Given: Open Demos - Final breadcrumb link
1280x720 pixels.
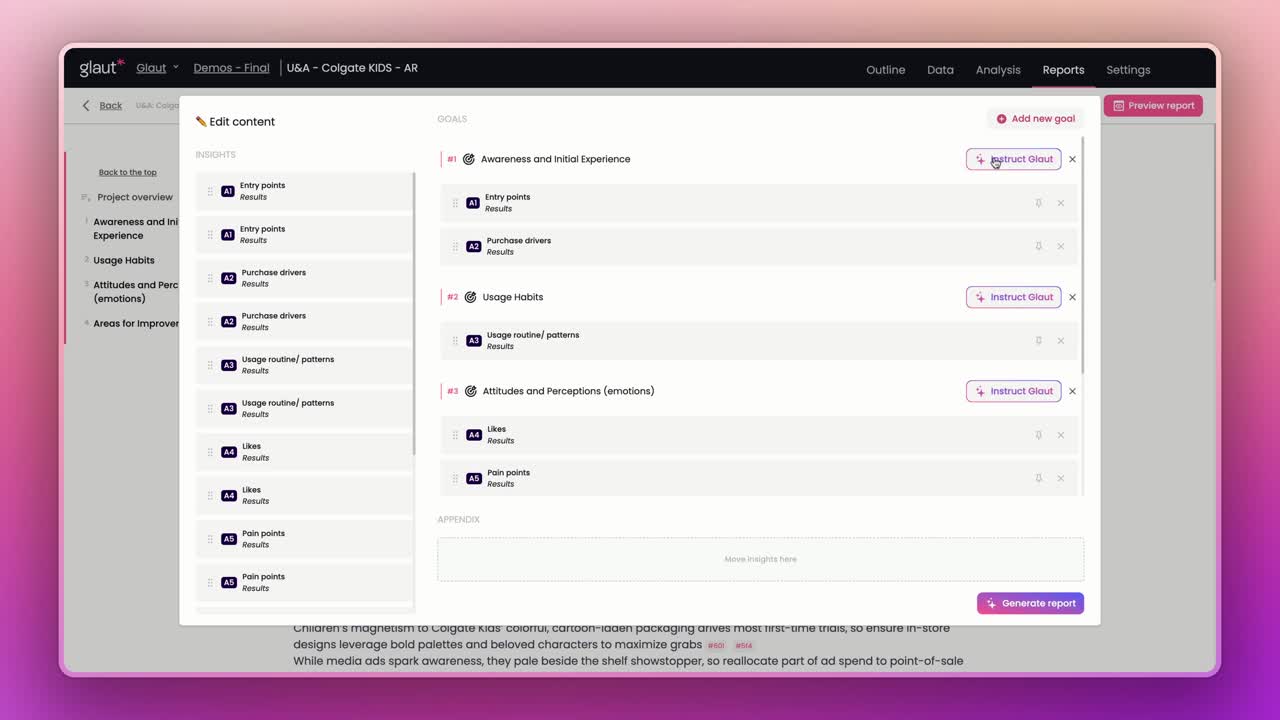Looking at the screenshot, I should pyautogui.click(x=231, y=68).
